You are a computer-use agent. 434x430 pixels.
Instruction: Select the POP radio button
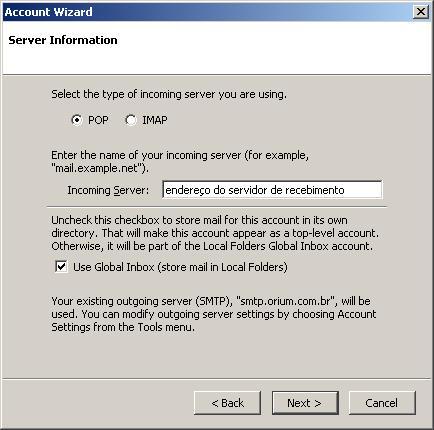[77, 120]
